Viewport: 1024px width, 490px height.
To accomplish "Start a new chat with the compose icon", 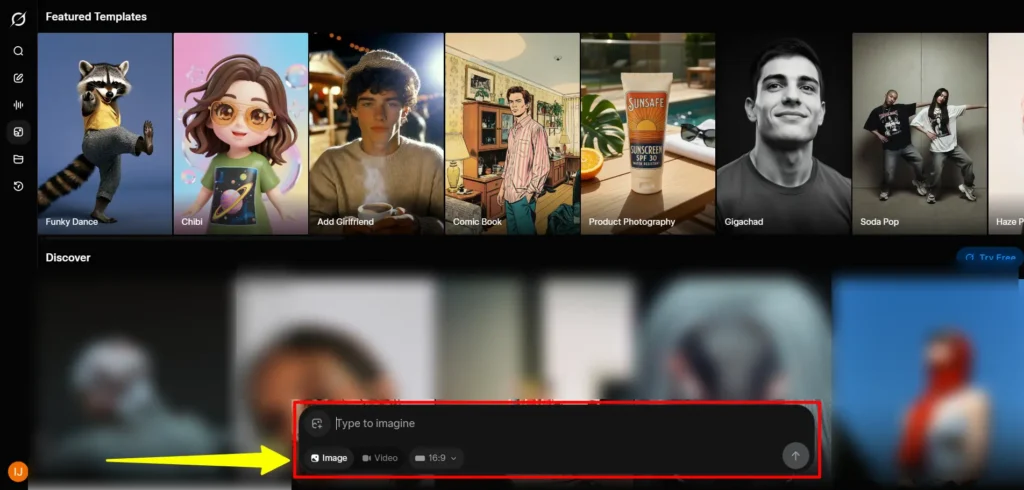I will [x=18, y=78].
